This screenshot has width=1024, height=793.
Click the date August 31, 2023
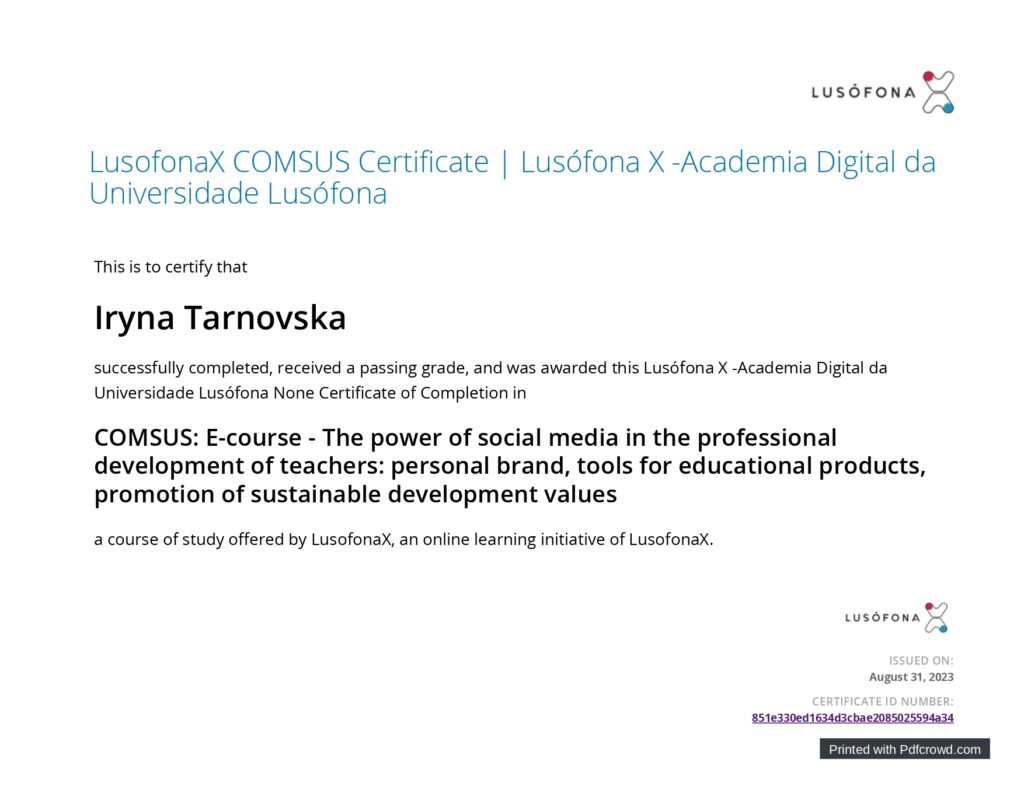(x=911, y=677)
